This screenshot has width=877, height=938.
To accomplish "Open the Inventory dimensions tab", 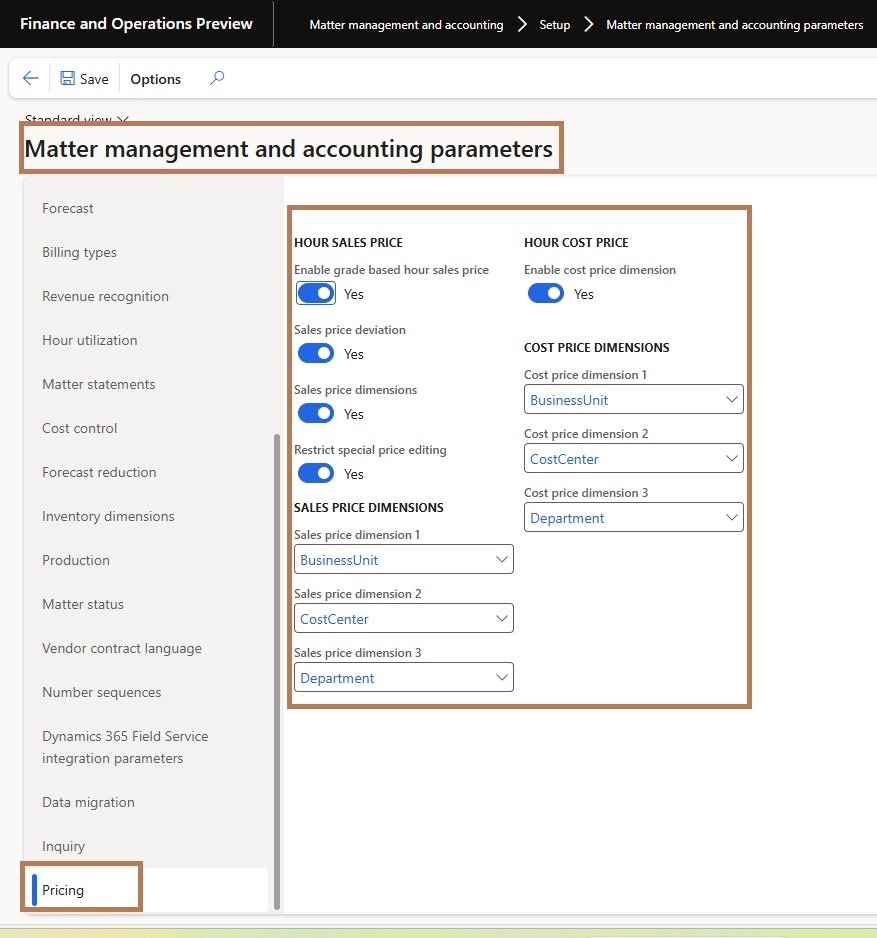I will tap(108, 516).
